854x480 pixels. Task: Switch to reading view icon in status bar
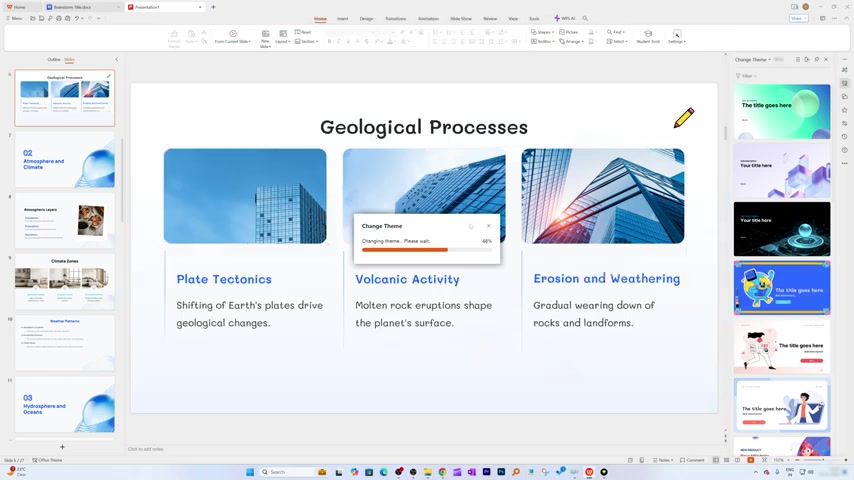[737, 460]
